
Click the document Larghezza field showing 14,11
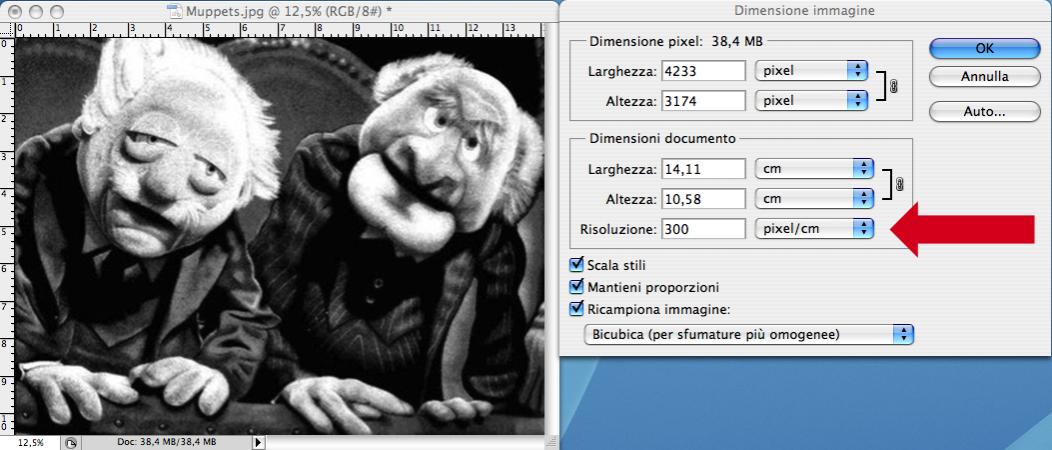[703, 168]
